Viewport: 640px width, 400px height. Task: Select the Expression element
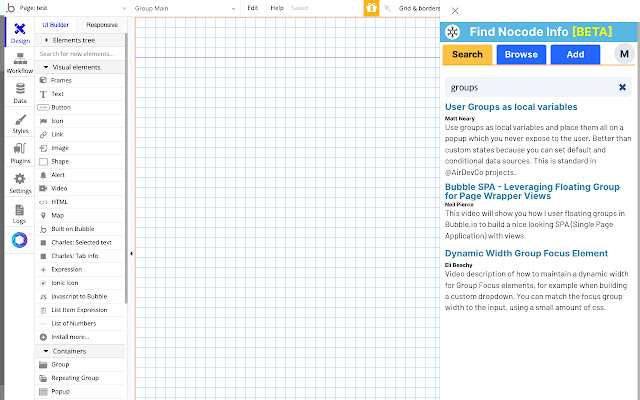click(80, 269)
